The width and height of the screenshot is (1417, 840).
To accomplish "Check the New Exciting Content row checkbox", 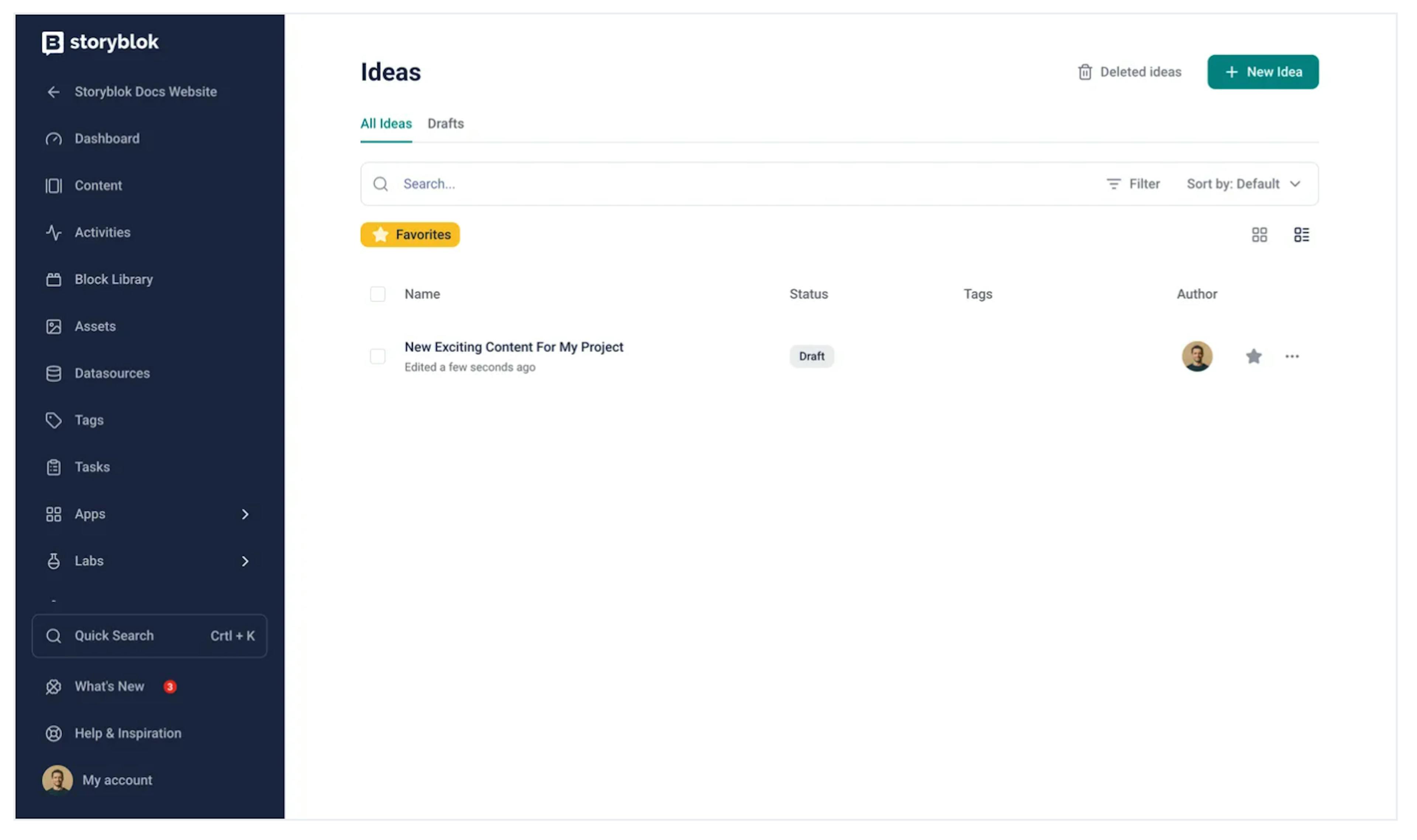I will click(x=377, y=357).
